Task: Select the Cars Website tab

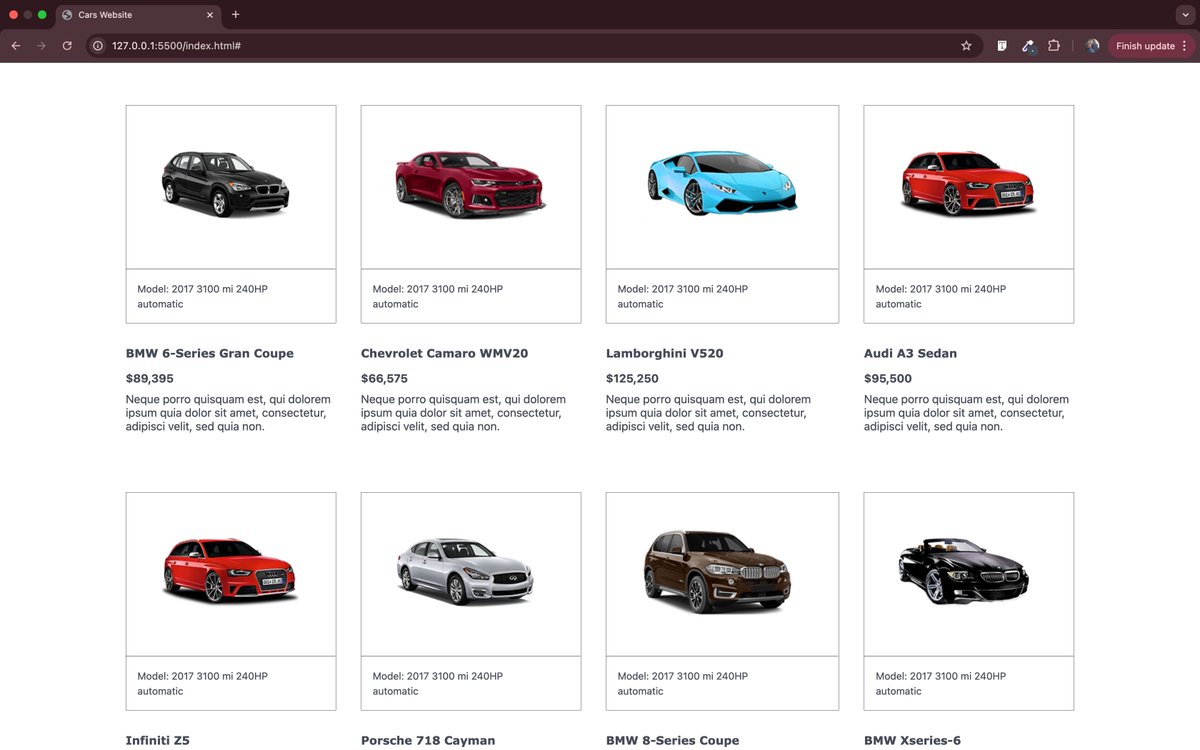Action: [138, 15]
